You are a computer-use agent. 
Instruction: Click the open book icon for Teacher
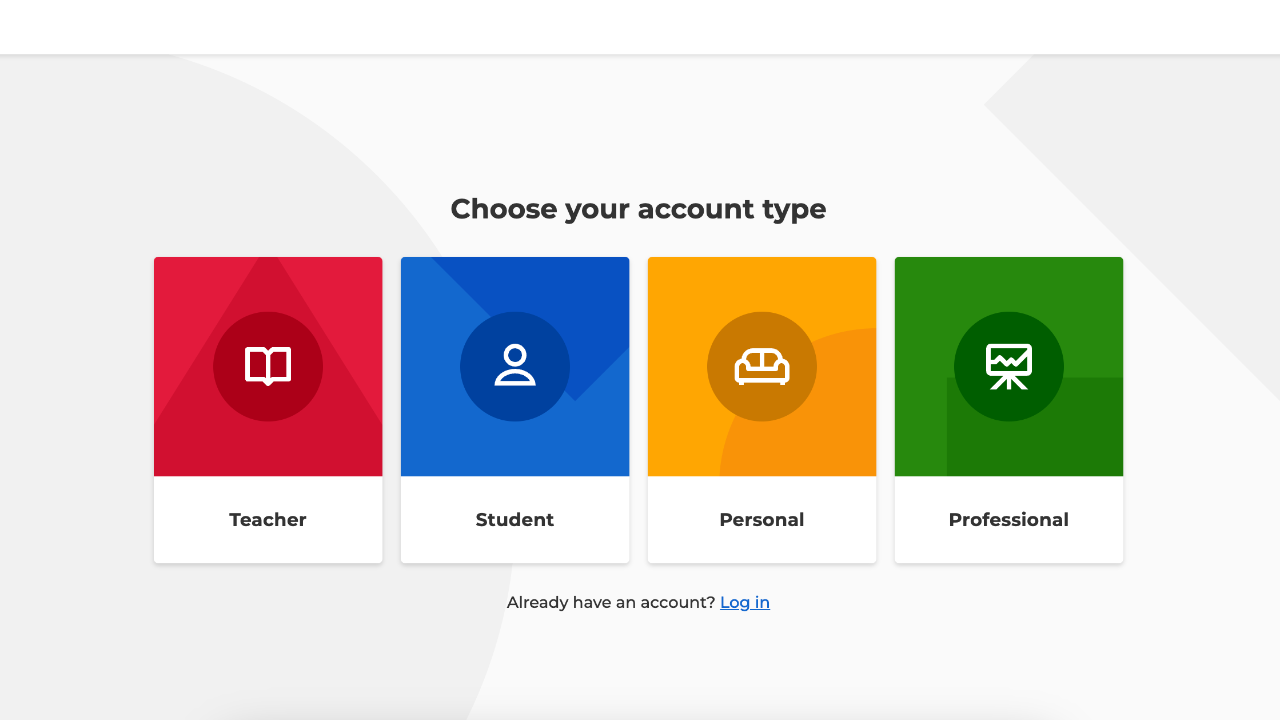[x=268, y=366]
